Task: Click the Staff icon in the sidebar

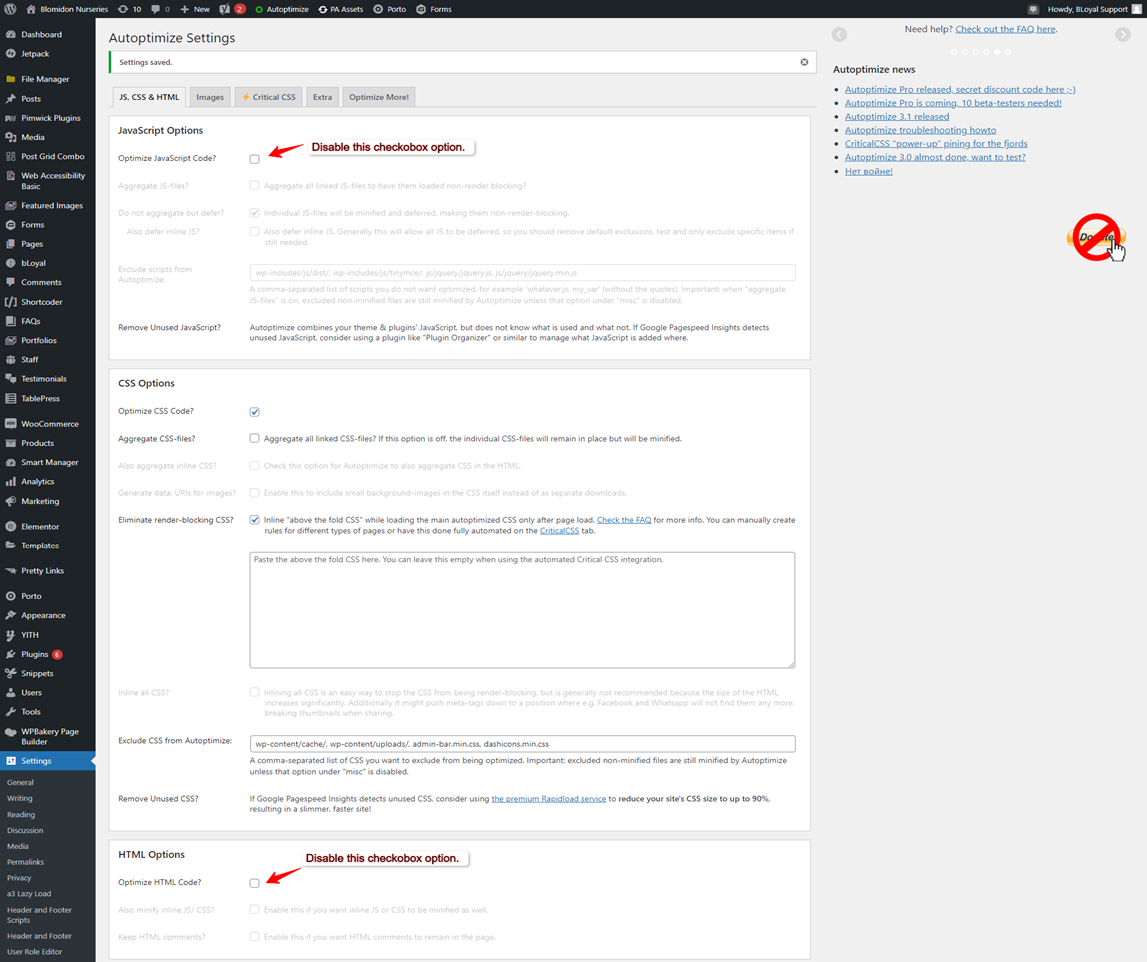Action: tap(10, 359)
